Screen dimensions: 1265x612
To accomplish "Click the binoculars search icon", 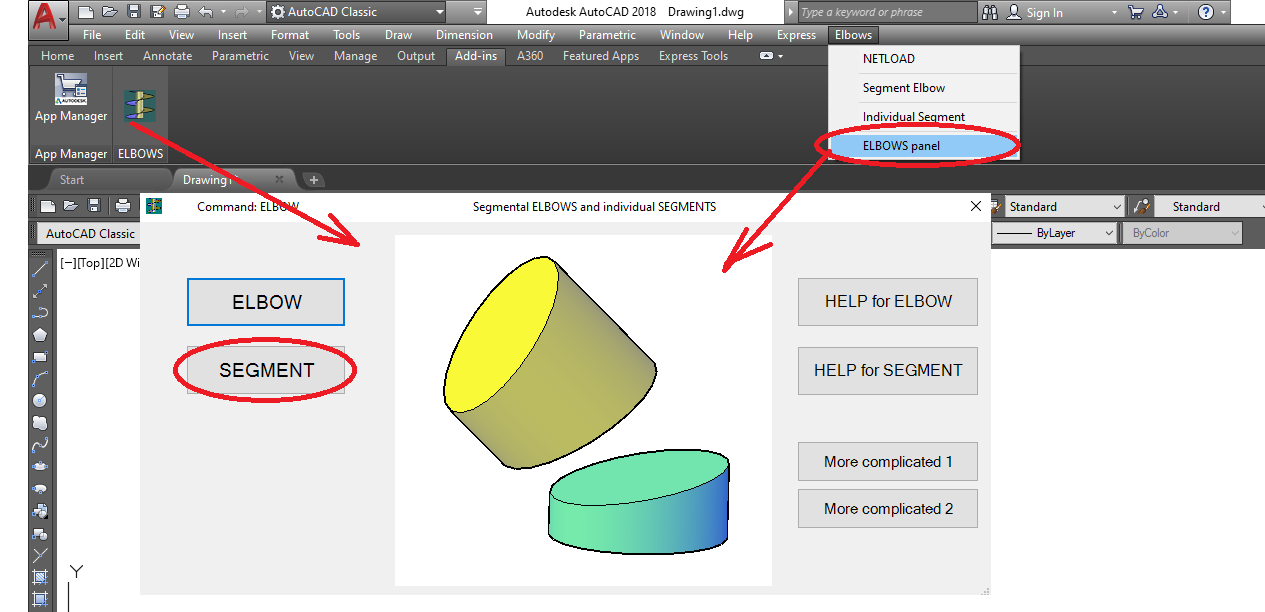I will pos(990,12).
